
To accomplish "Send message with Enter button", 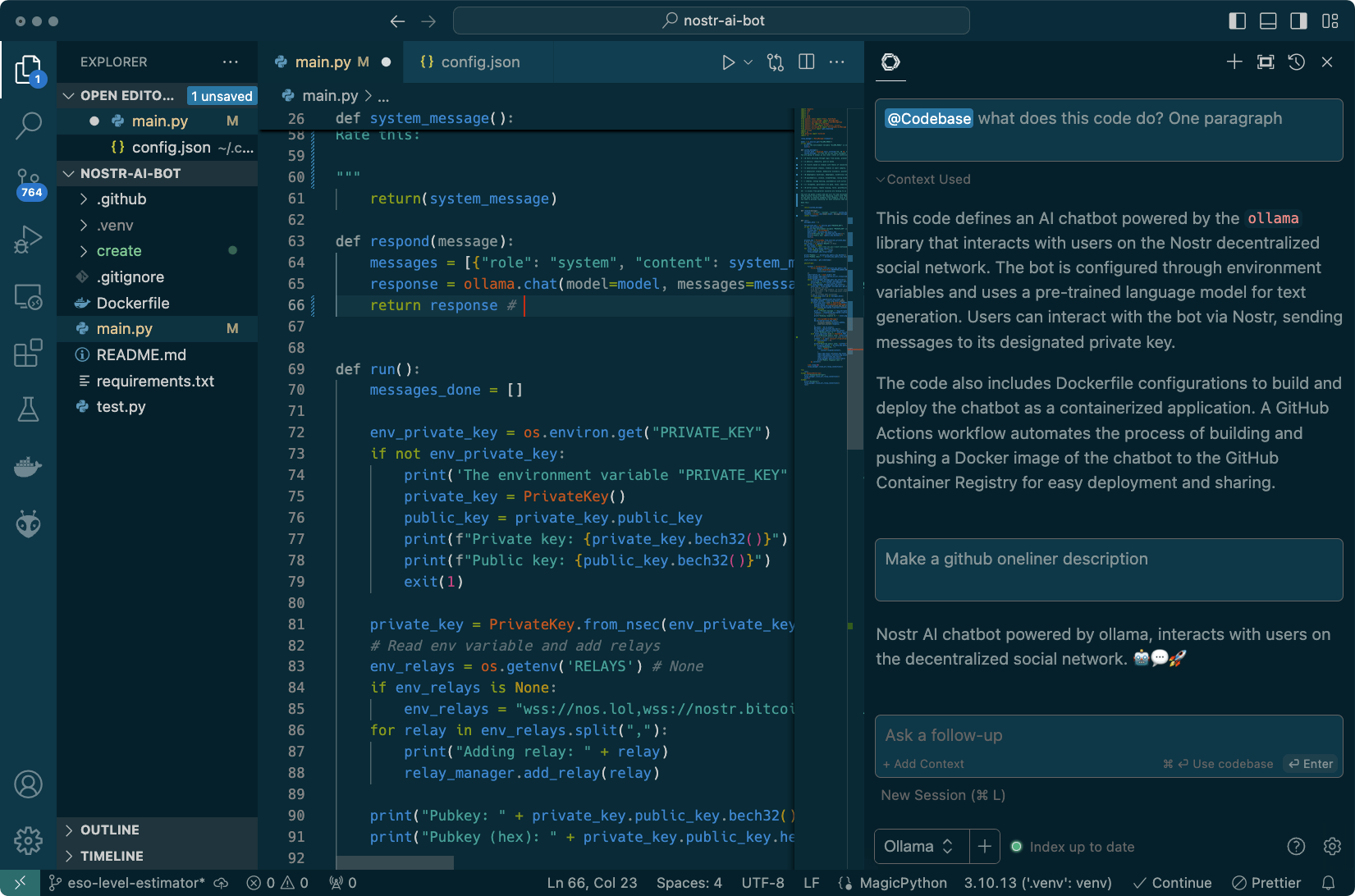I will pyautogui.click(x=1311, y=764).
